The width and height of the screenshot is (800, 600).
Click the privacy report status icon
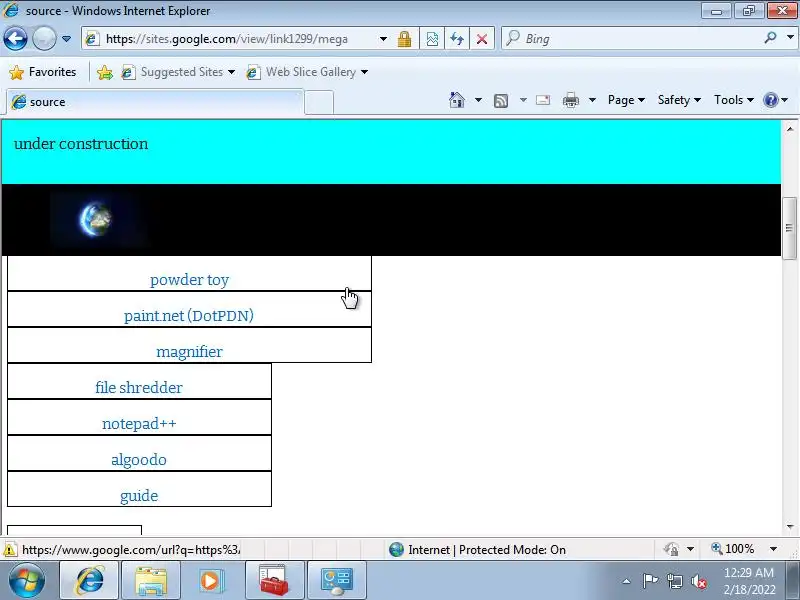point(671,549)
